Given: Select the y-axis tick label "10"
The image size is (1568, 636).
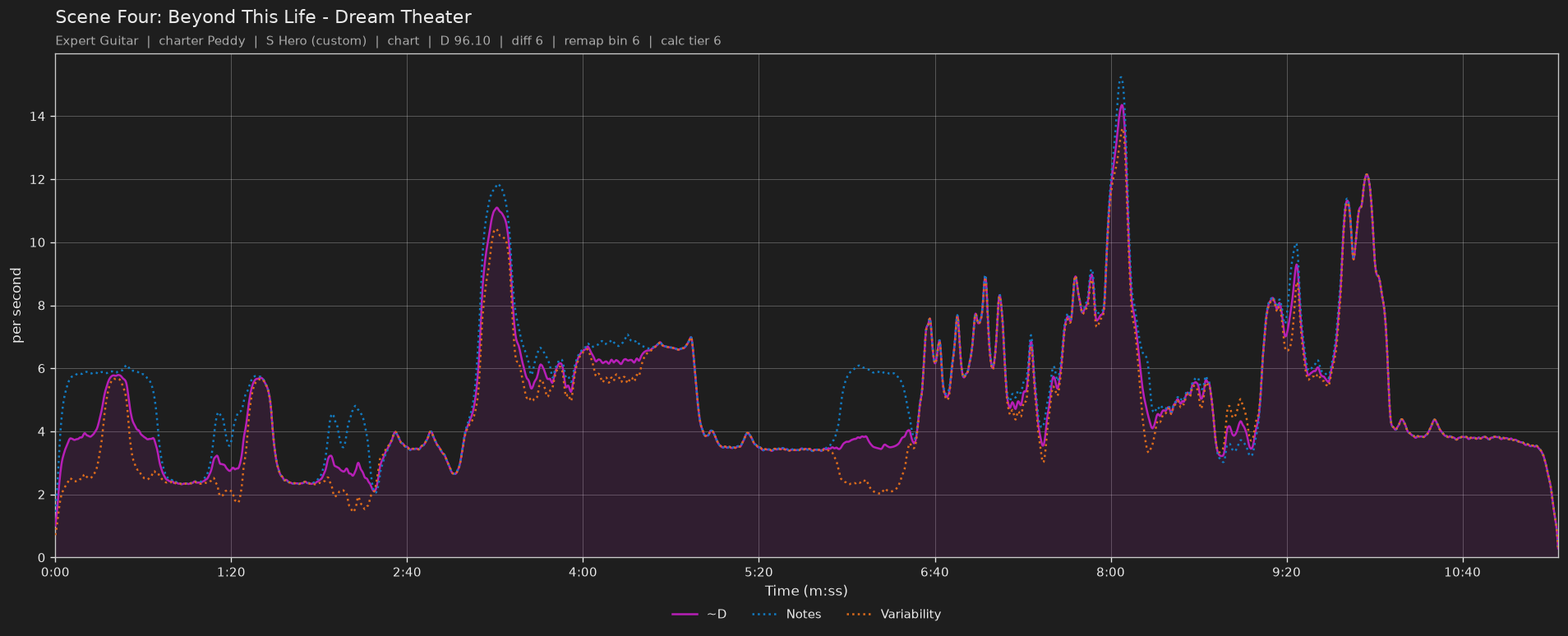Looking at the screenshot, I should pos(39,243).
